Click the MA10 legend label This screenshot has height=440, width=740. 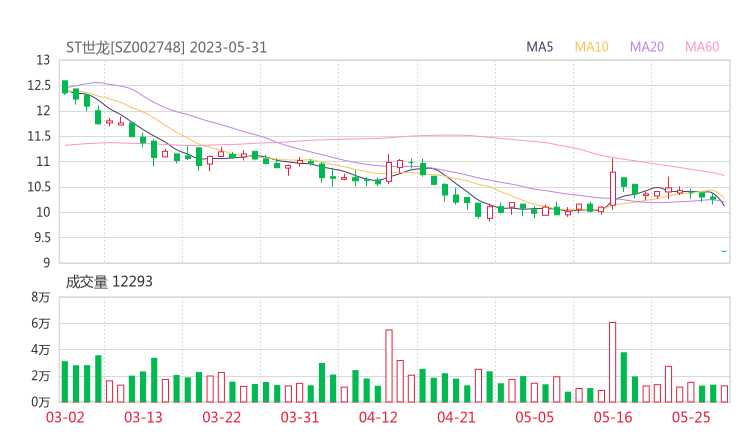tap(591, 47)
